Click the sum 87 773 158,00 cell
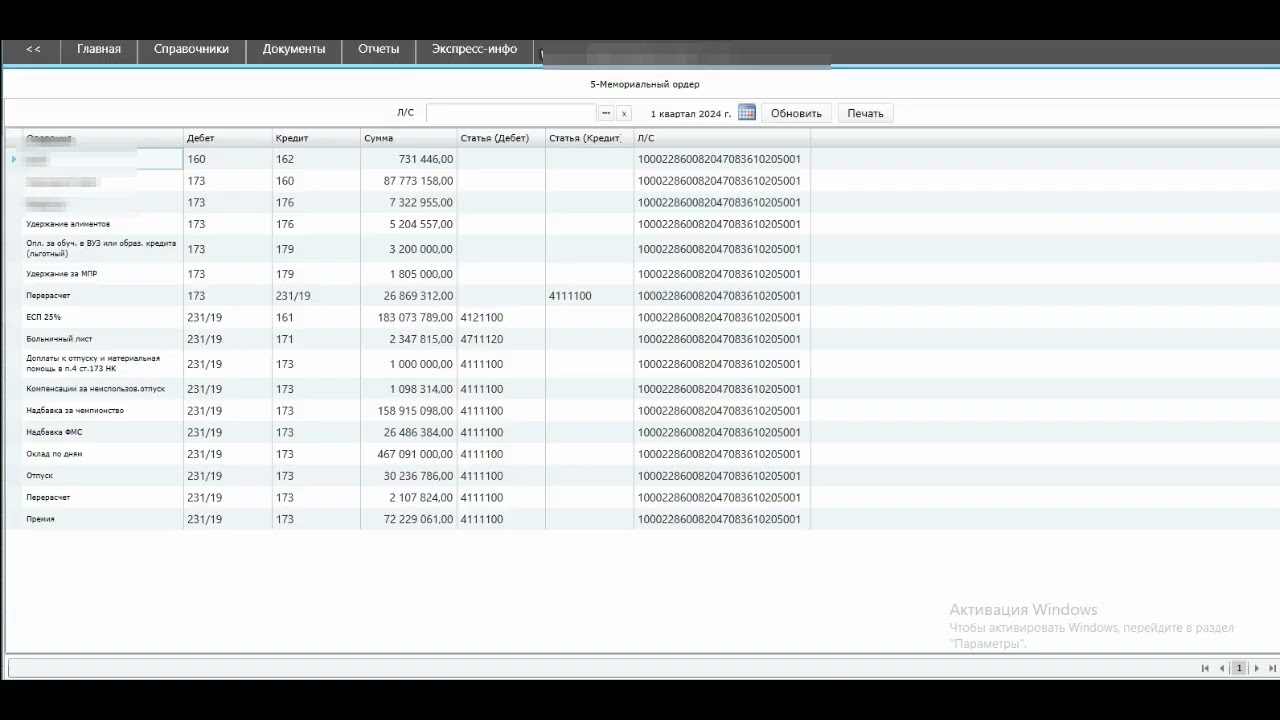Image resolution: width=1280 pixels, height=720 pixels. 408,181
